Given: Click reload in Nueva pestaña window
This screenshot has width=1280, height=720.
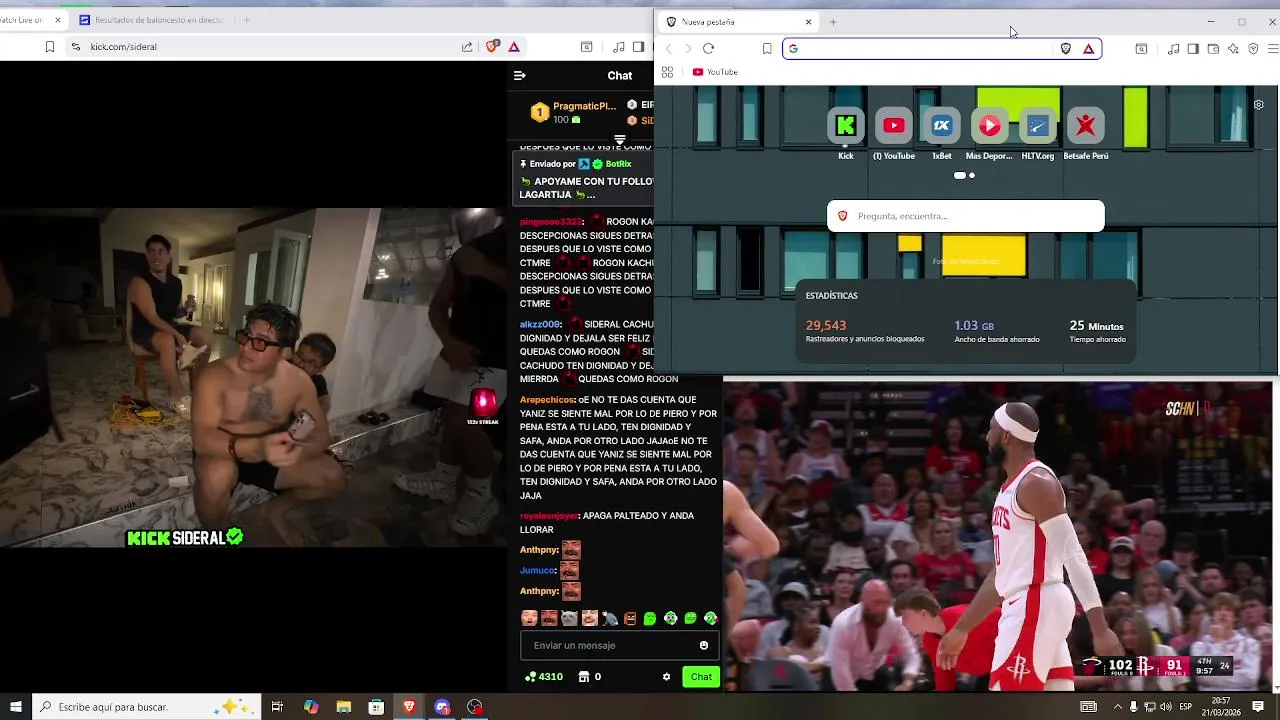Looking at the screenshot, I should [708, 48].
